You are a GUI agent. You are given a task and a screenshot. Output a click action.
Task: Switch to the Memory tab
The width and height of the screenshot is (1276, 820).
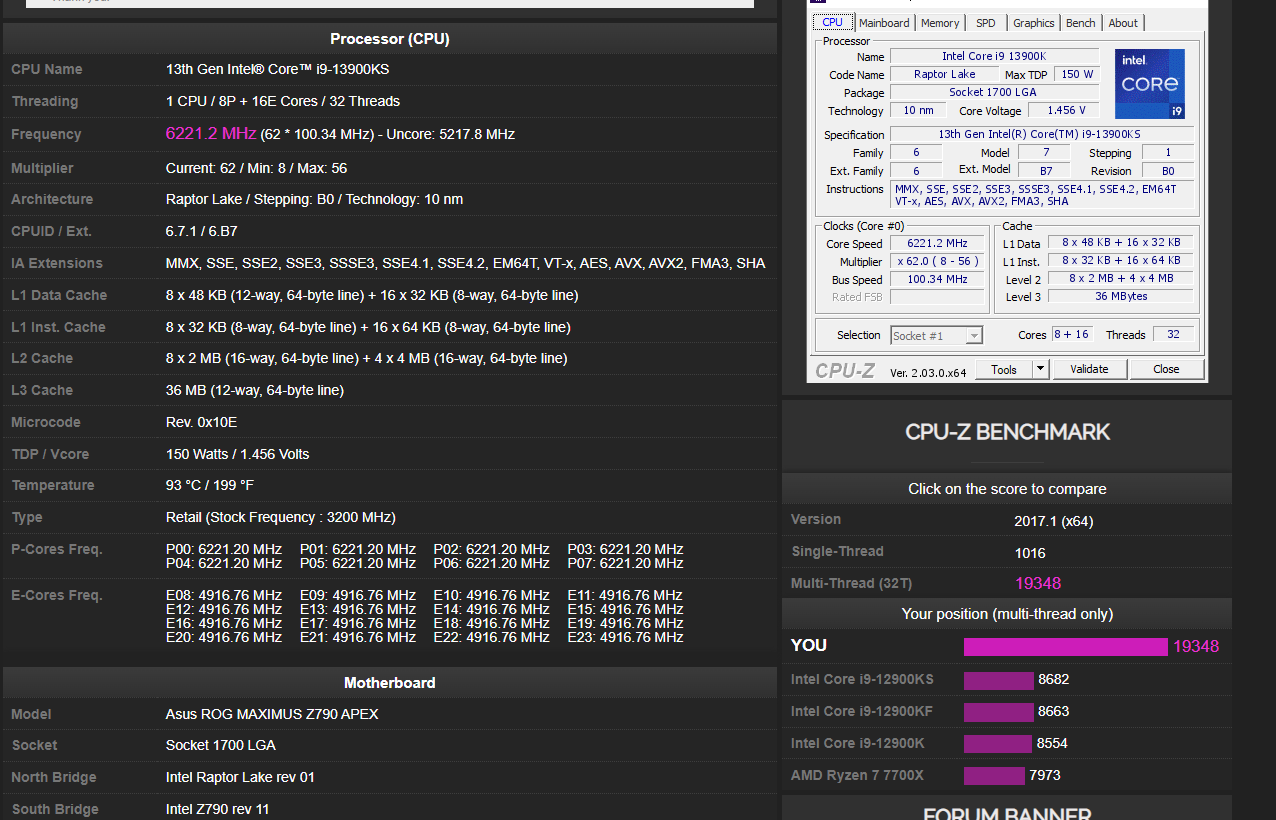pyautogui.click(x=940, y=23)
